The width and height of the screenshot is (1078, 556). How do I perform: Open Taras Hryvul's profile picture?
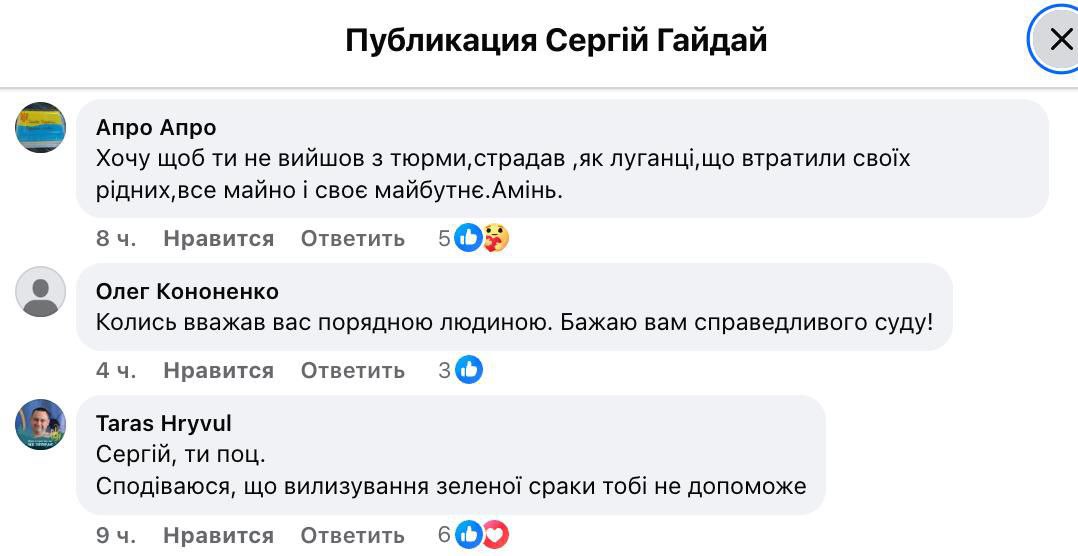tap(41, 424)
